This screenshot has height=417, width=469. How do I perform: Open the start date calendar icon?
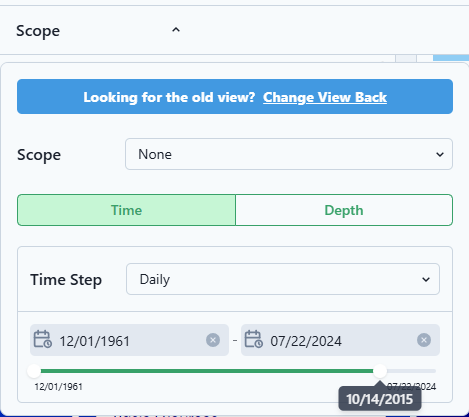pyautogui.click(x=43, y=339)
